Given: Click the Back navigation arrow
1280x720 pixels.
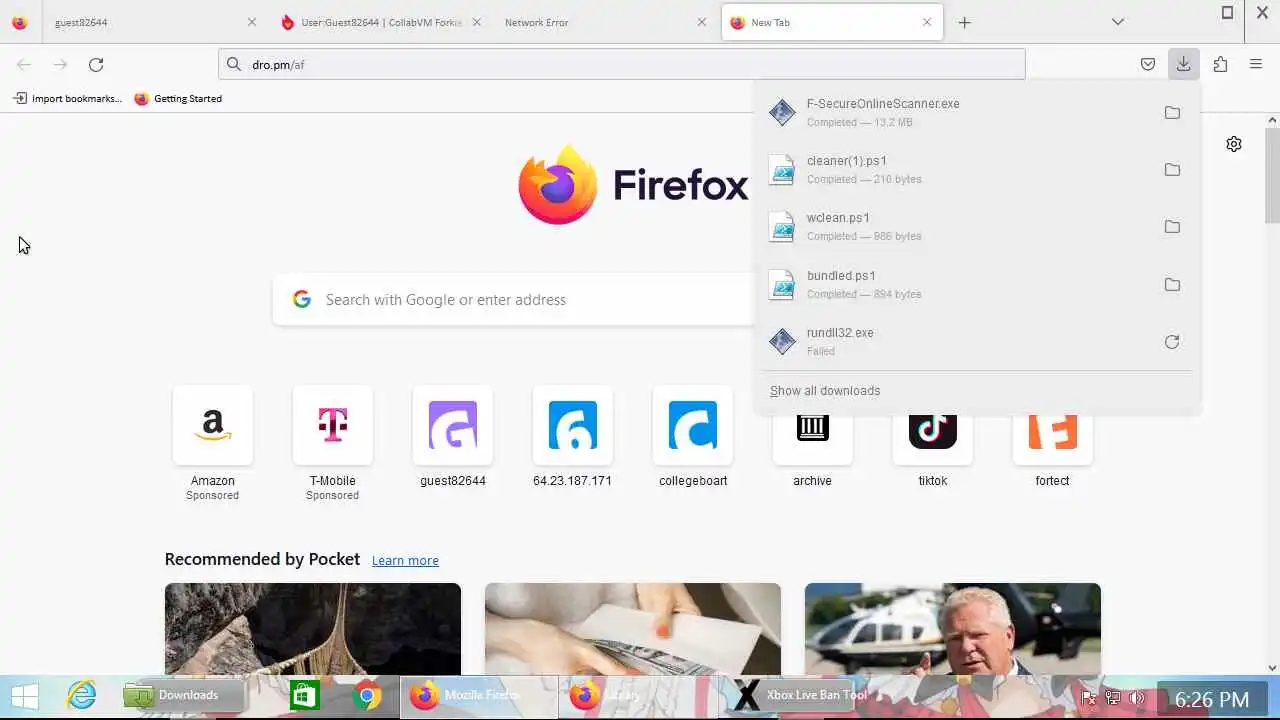Looking at the screenshot, I should (24, 65).
